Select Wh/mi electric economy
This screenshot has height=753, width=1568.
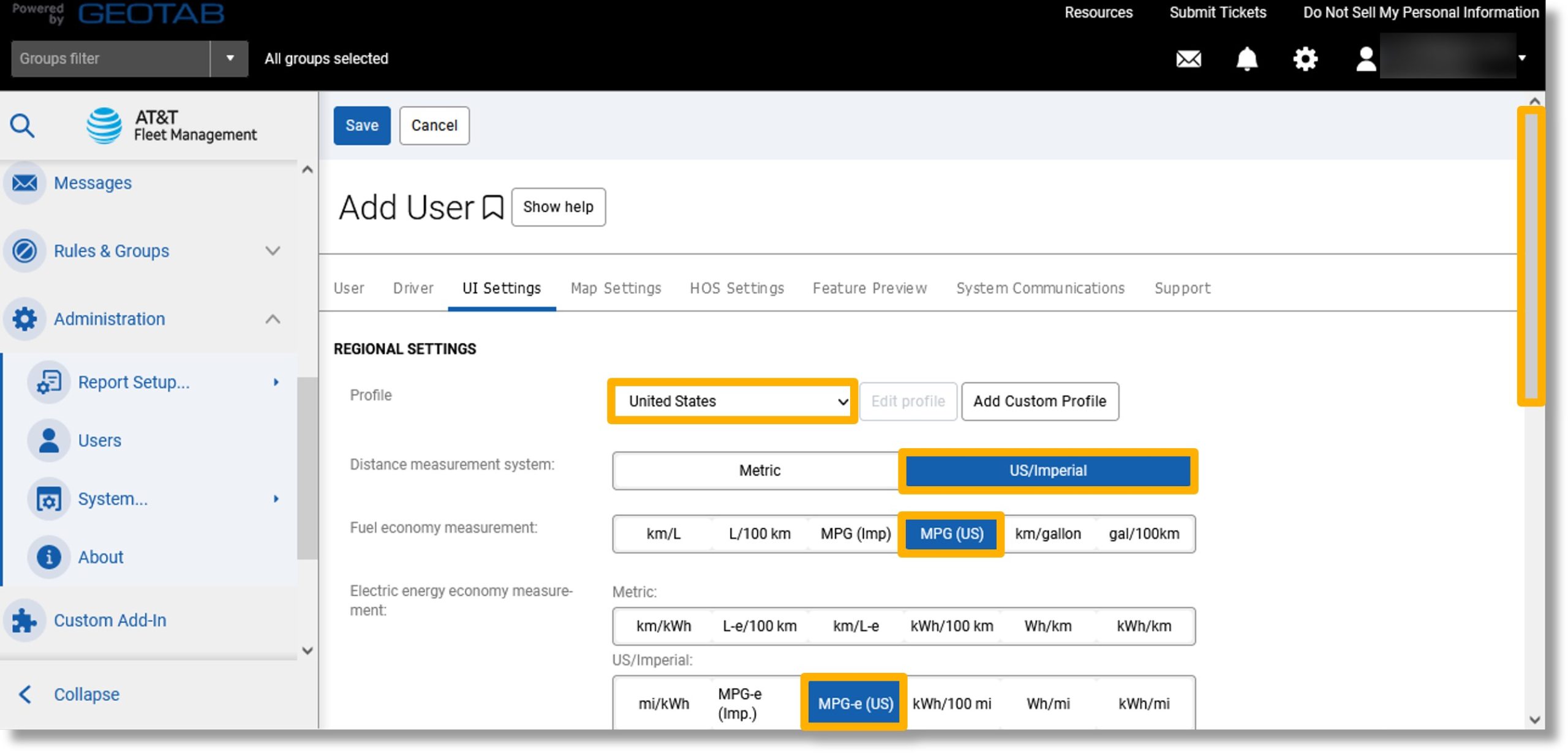(x=1047, y=703)
